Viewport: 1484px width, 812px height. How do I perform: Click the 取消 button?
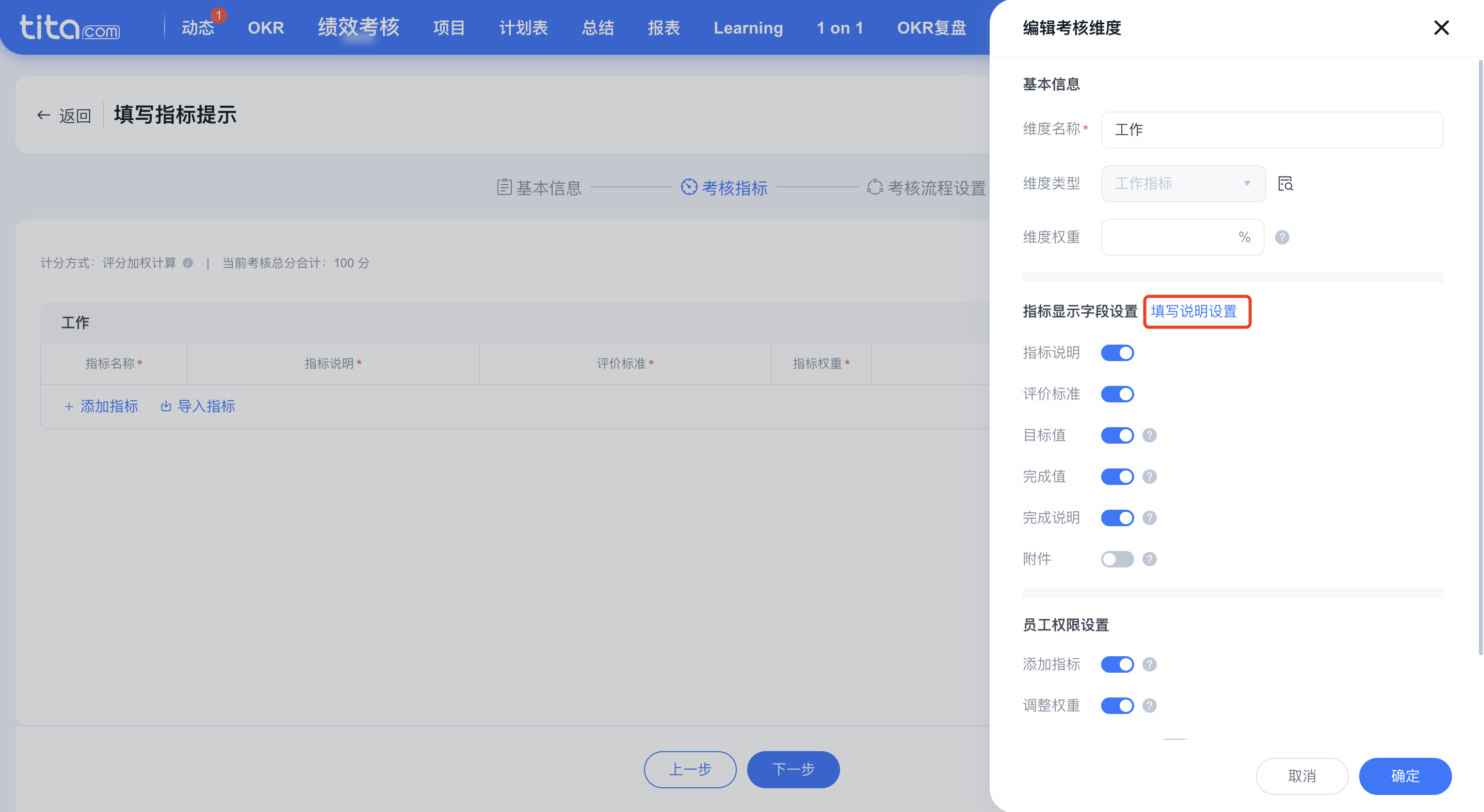pyautogui.click(x=1301, y=776)
